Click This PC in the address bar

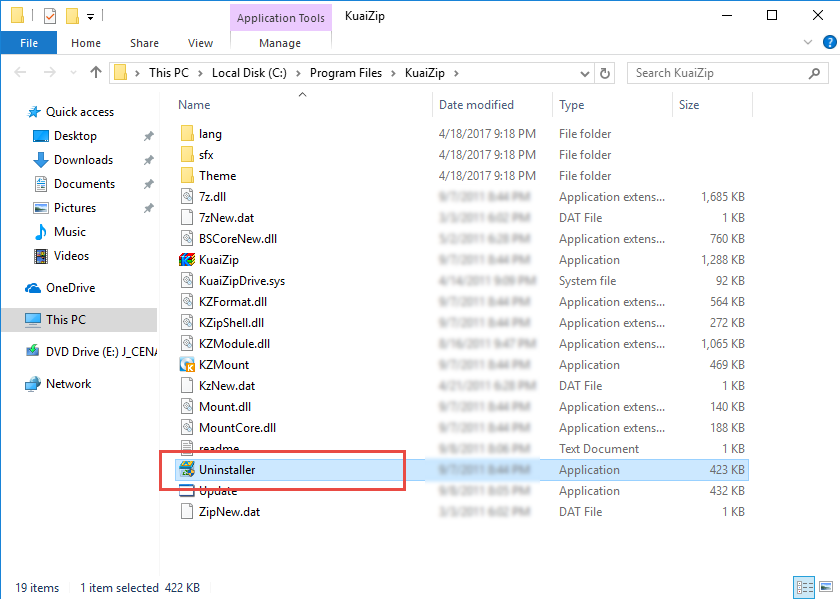pyautogui.click(x=169, y=73)
